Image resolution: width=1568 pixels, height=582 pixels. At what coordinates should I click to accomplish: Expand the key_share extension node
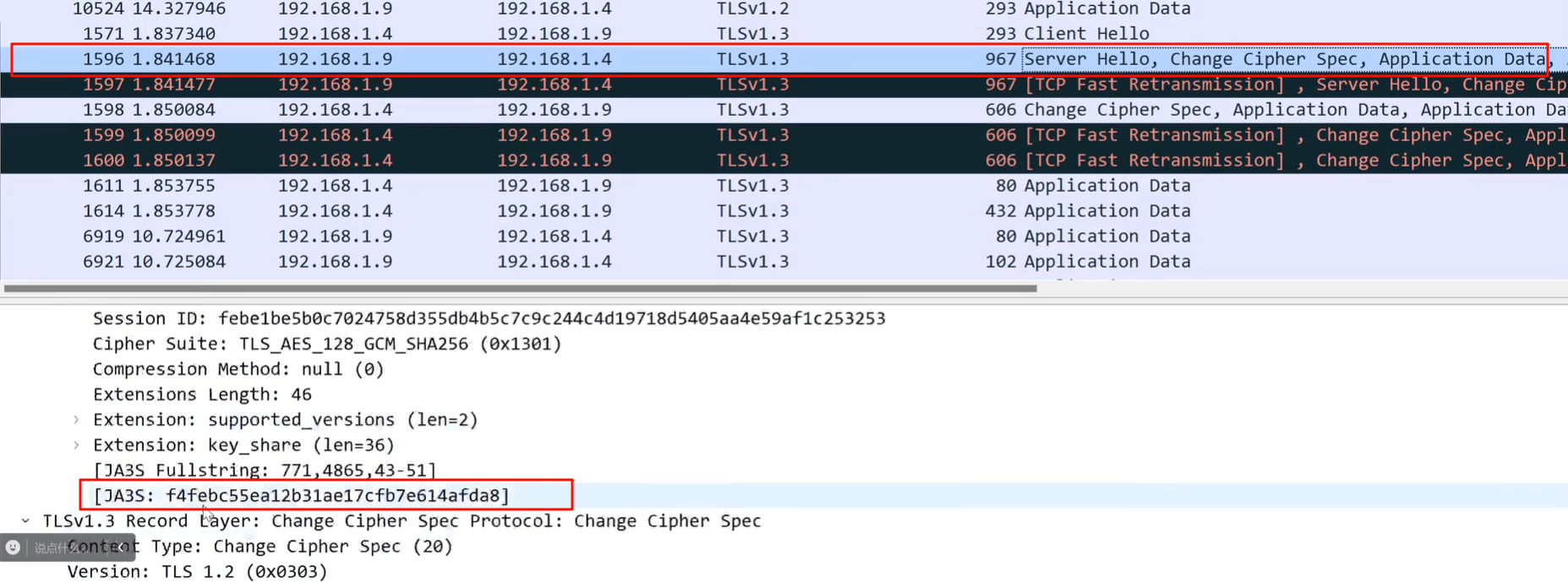pos(77,445)
